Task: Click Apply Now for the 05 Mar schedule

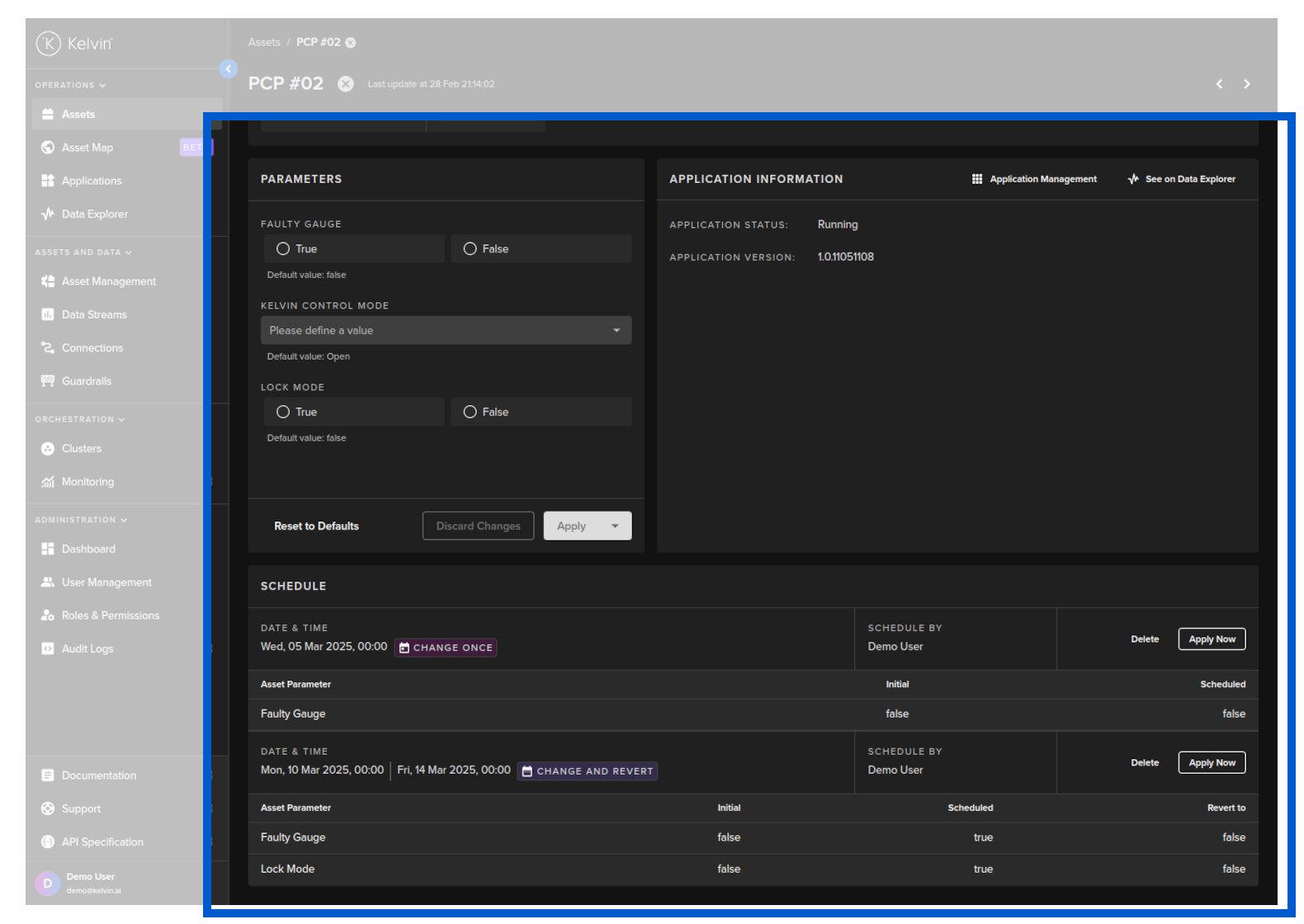Action: point(1211,639)
